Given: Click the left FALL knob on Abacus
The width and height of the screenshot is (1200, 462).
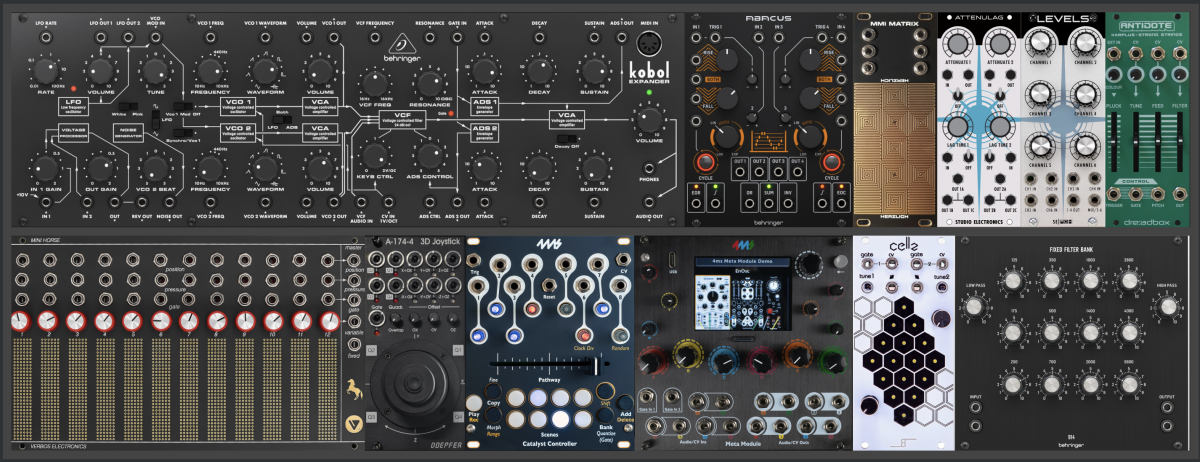Looking at the screenshot, I should (x=727, y=98).
